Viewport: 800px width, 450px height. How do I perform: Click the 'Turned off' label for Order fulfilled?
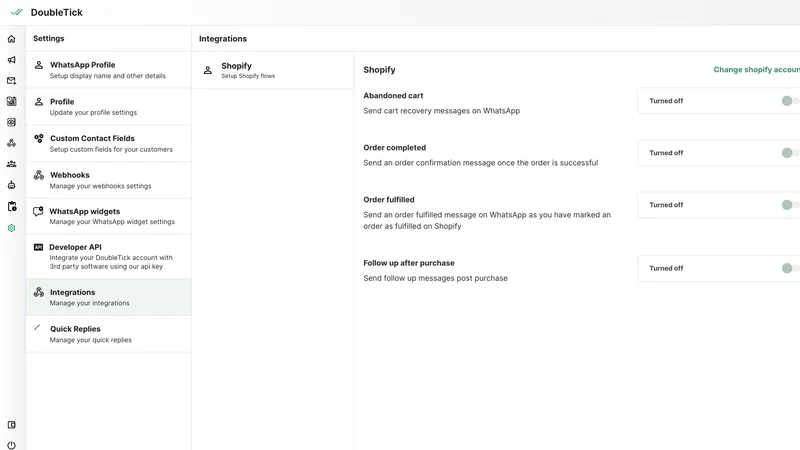(666, 205)
